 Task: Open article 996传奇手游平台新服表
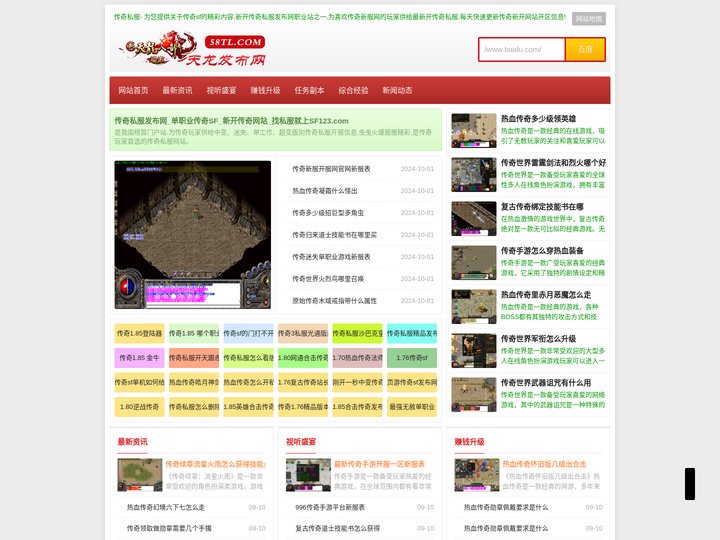coord(330,507)
